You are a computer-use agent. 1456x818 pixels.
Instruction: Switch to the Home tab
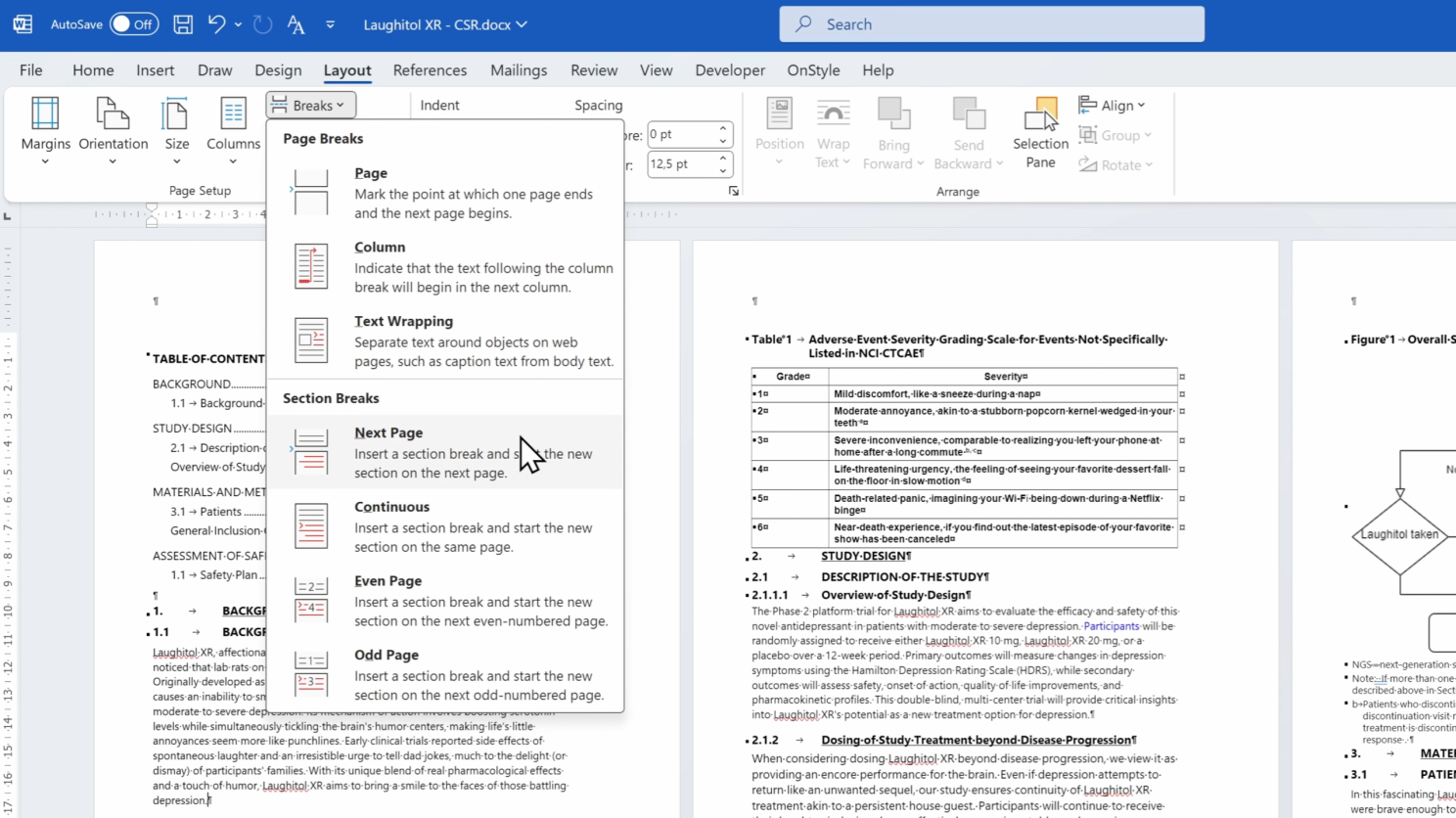[x=93, y=70]
